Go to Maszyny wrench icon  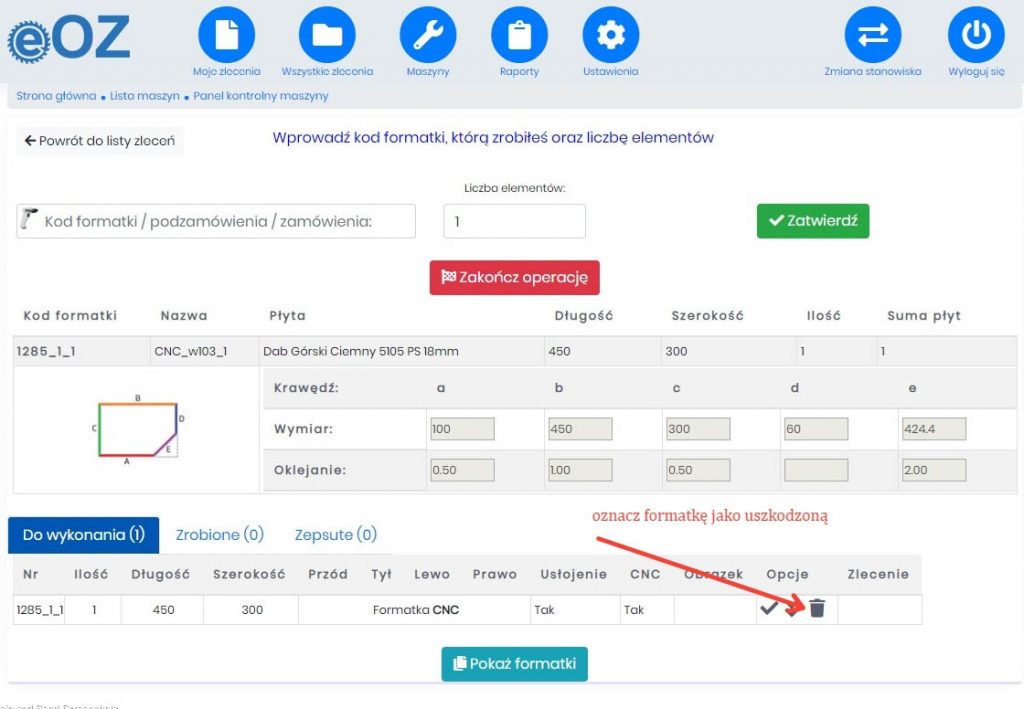click(x=428, y=35)
